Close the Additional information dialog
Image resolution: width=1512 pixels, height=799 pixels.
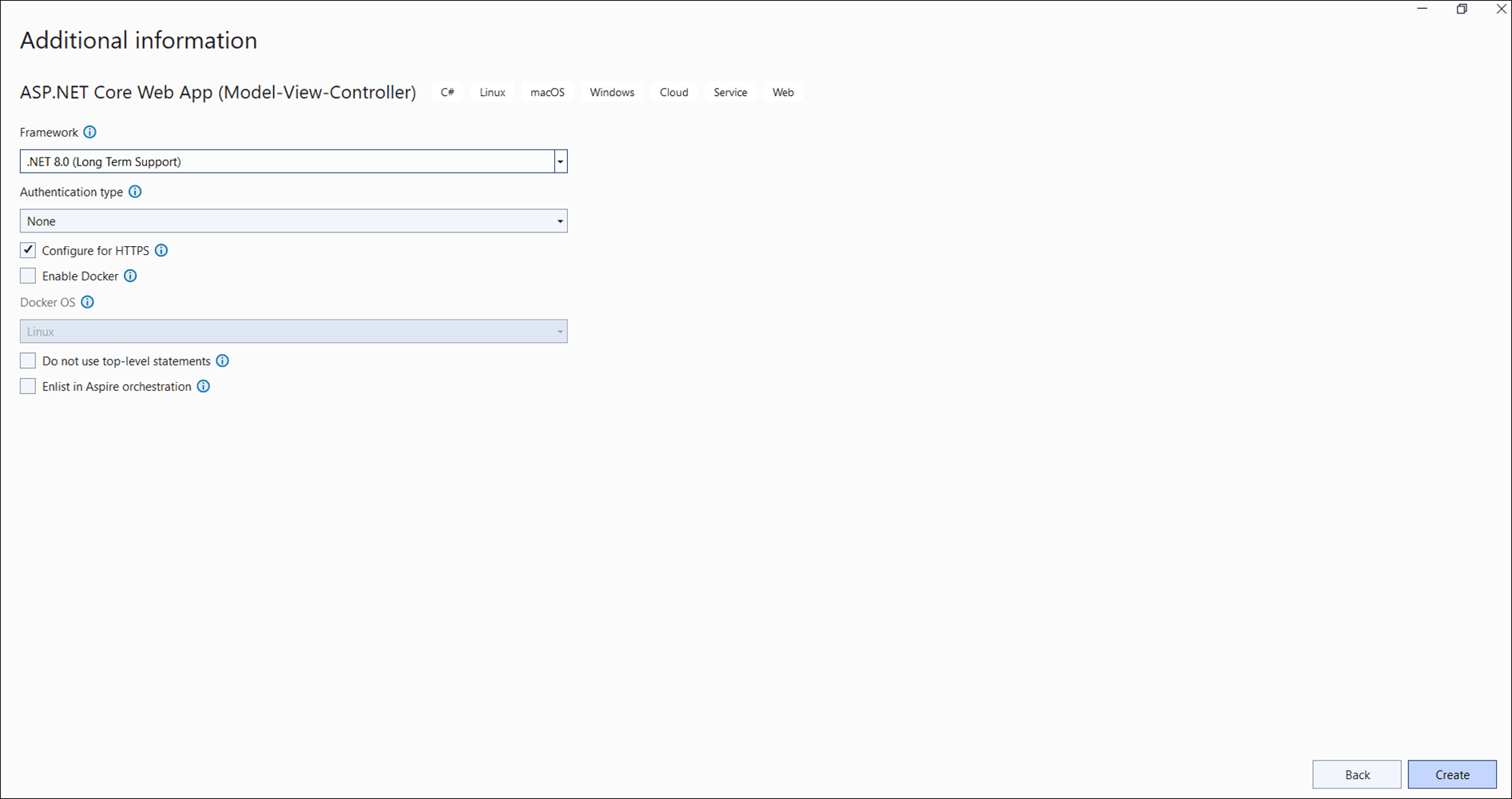click(x=1501, y=10)
